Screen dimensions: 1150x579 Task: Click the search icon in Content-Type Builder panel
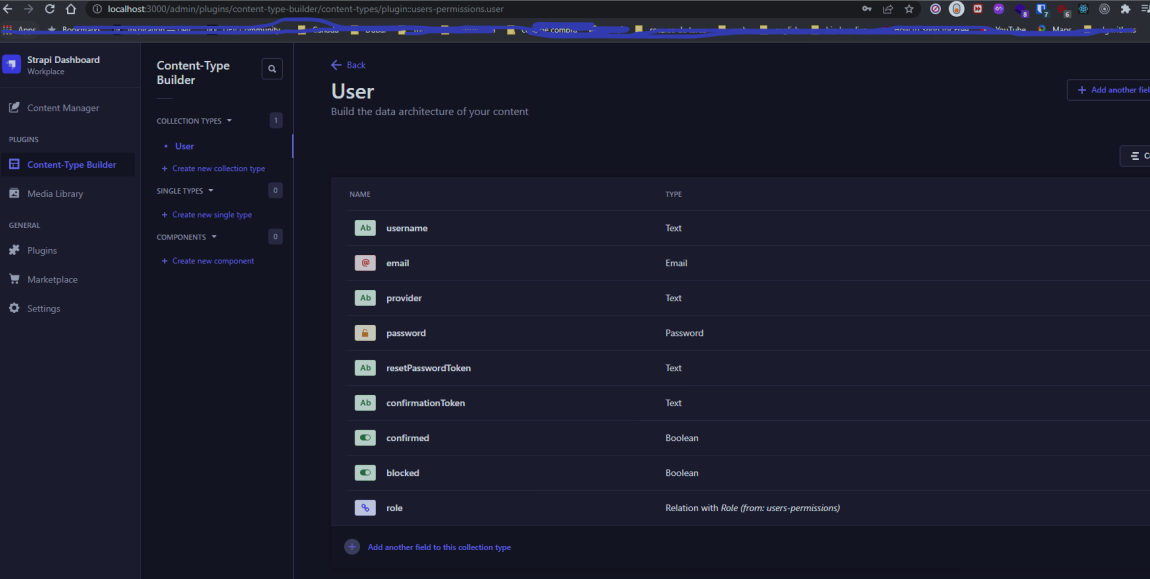(x=272, y=68)
